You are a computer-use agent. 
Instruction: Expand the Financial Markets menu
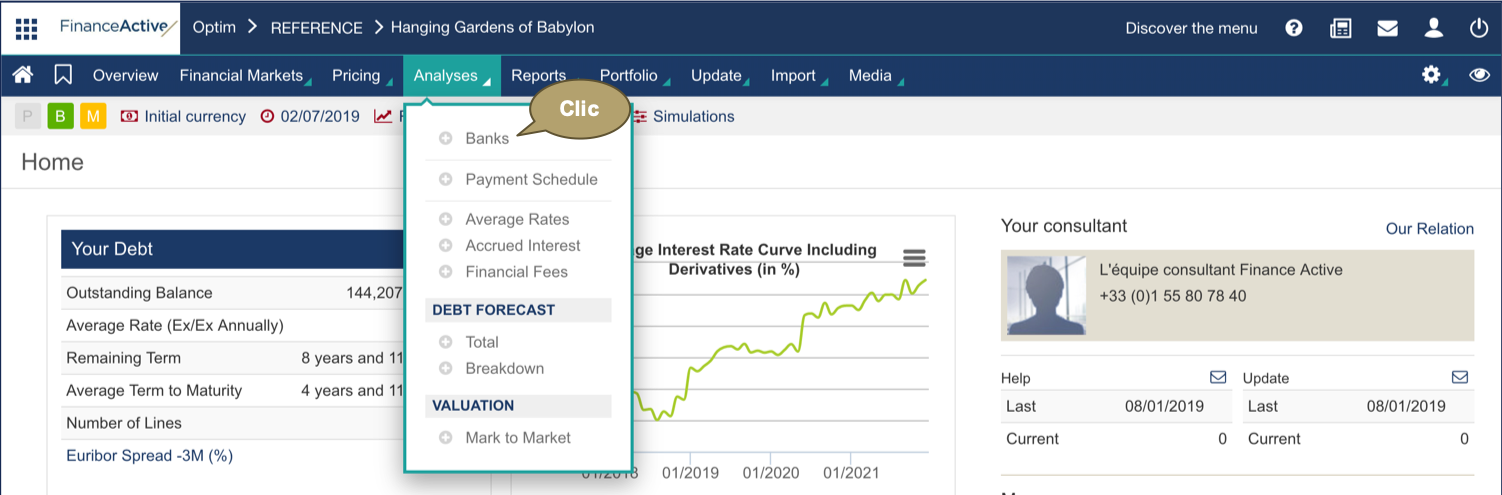[243, 75]
